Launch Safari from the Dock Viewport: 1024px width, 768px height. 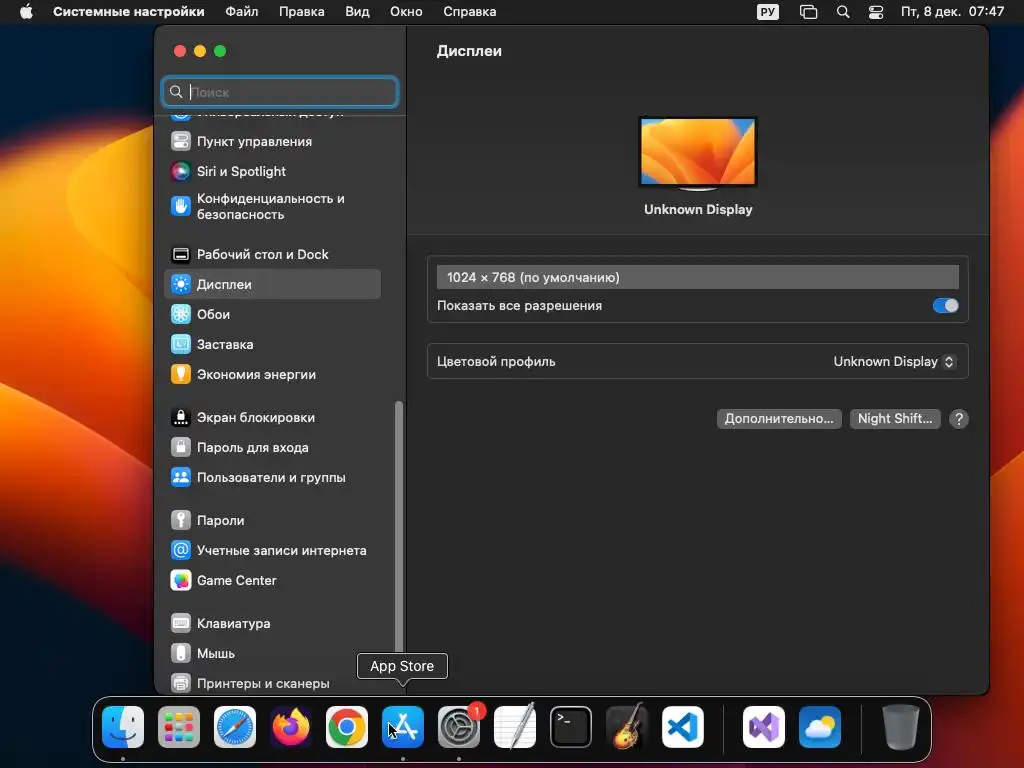235,727
